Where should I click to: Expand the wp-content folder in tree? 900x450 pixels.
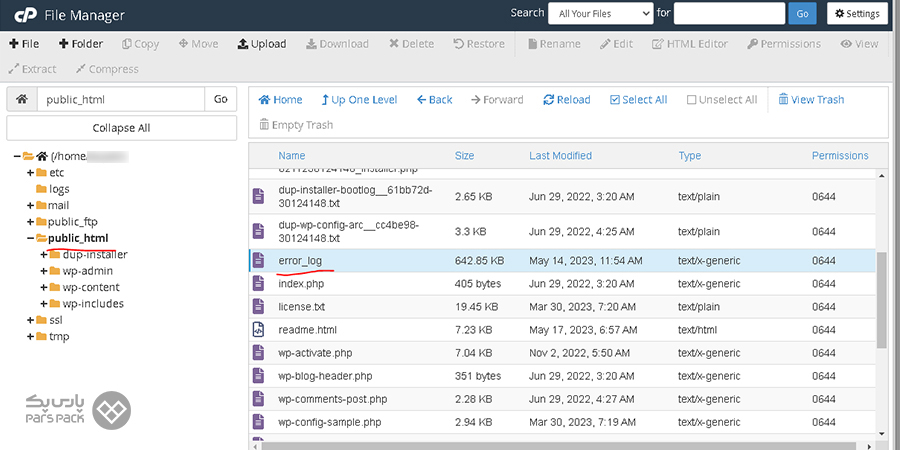(x=44, y=287)
